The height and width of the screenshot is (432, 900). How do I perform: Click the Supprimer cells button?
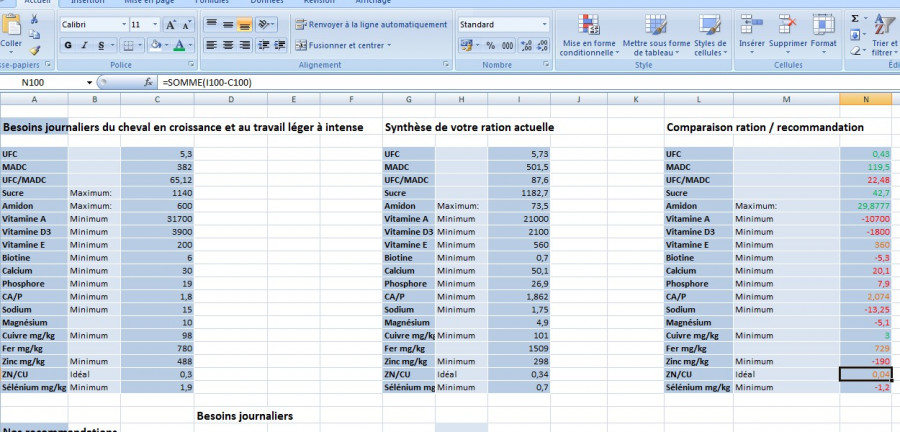tap(788, 34)
